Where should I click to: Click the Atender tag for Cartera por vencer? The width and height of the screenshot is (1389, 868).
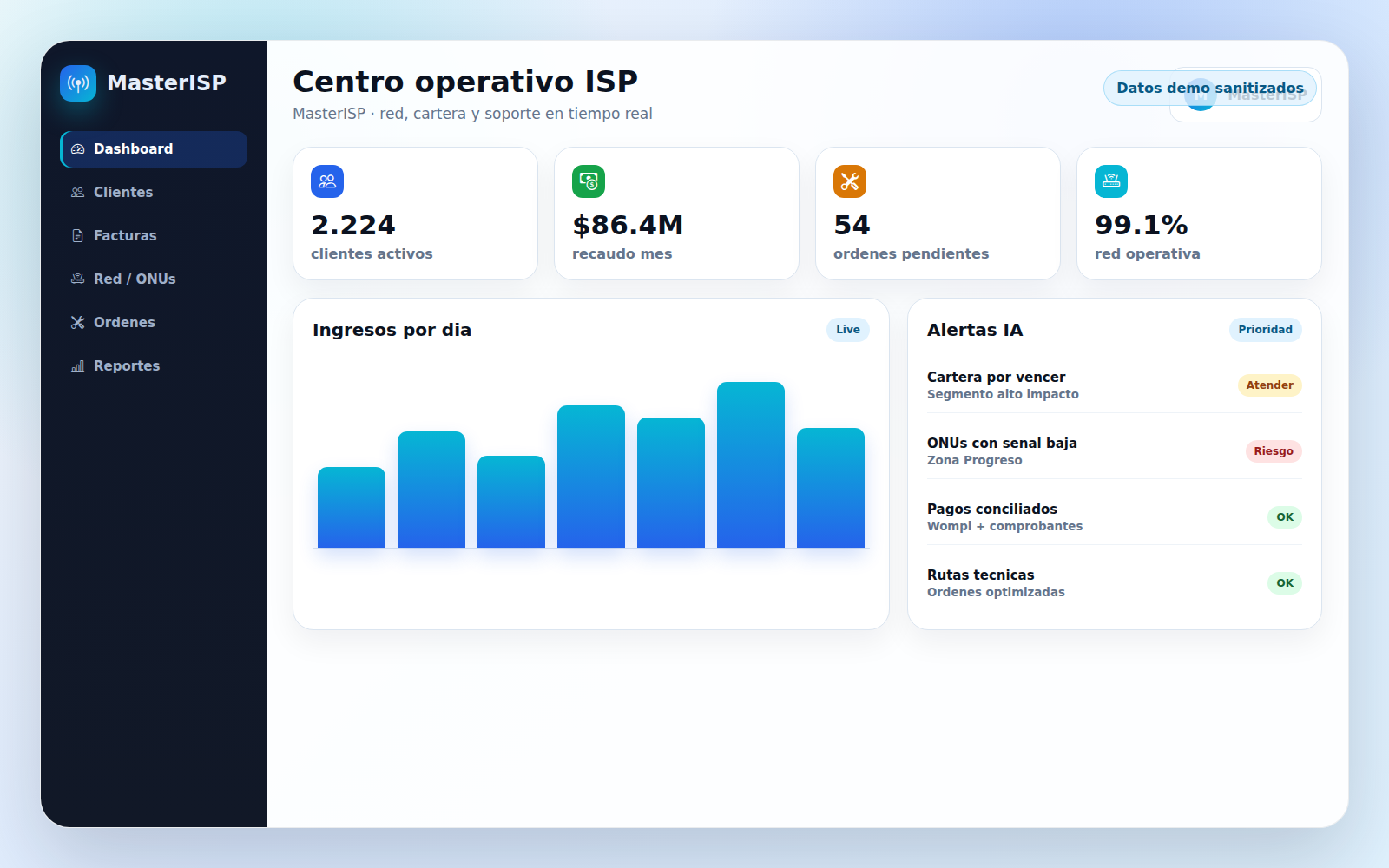point(1269,385)
